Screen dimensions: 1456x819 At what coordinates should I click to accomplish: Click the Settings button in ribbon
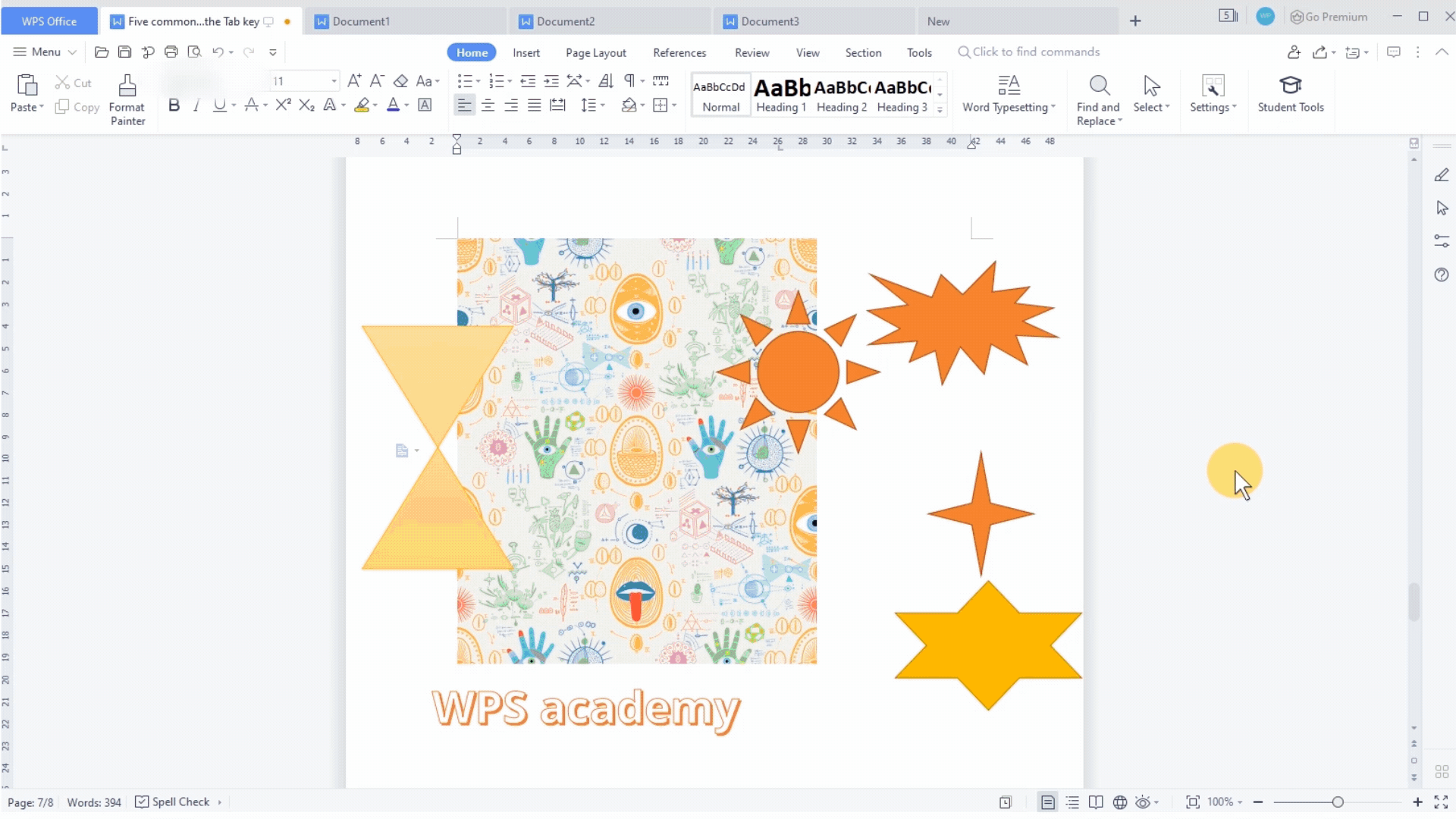click(1213, 95)
